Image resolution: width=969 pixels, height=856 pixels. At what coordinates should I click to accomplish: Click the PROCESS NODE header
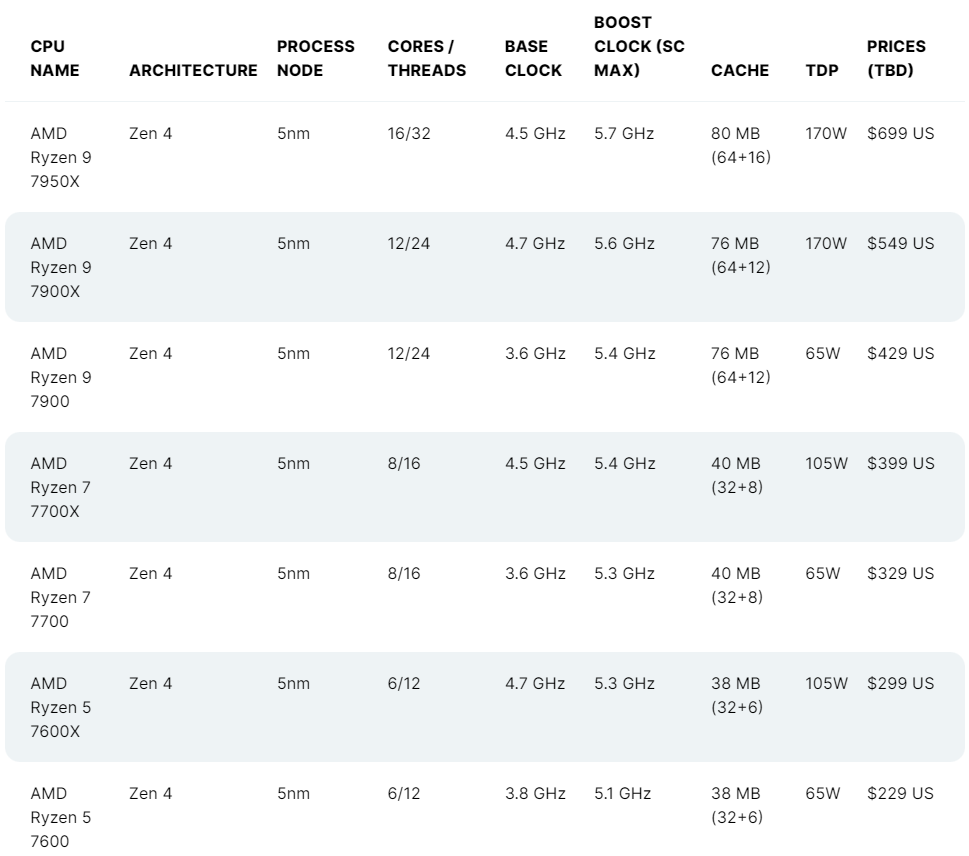[315, 58]
